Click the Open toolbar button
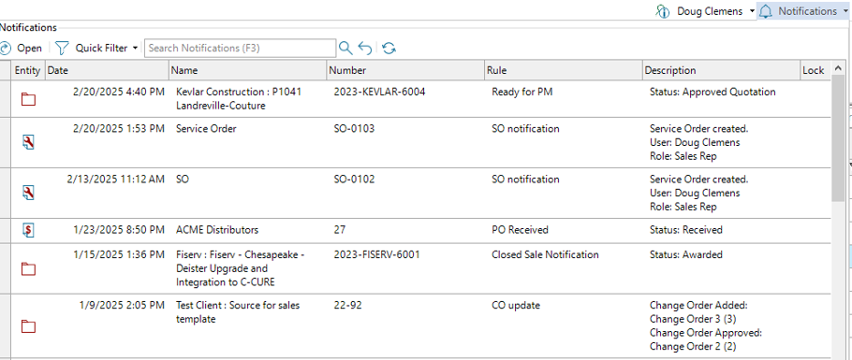The height and width of the screenshot is (360, 852). 22,48
